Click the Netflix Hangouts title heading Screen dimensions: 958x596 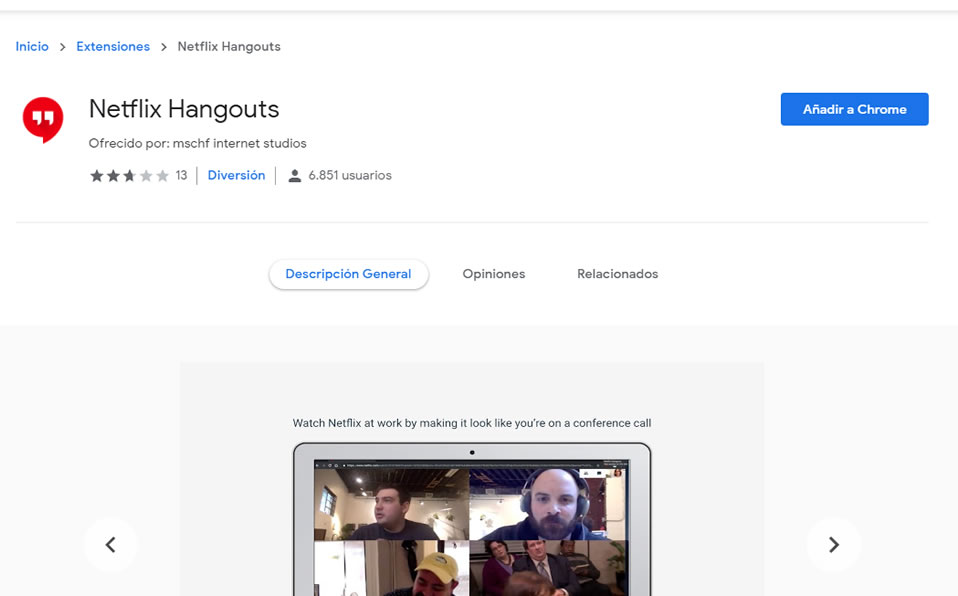coord(184,109)
